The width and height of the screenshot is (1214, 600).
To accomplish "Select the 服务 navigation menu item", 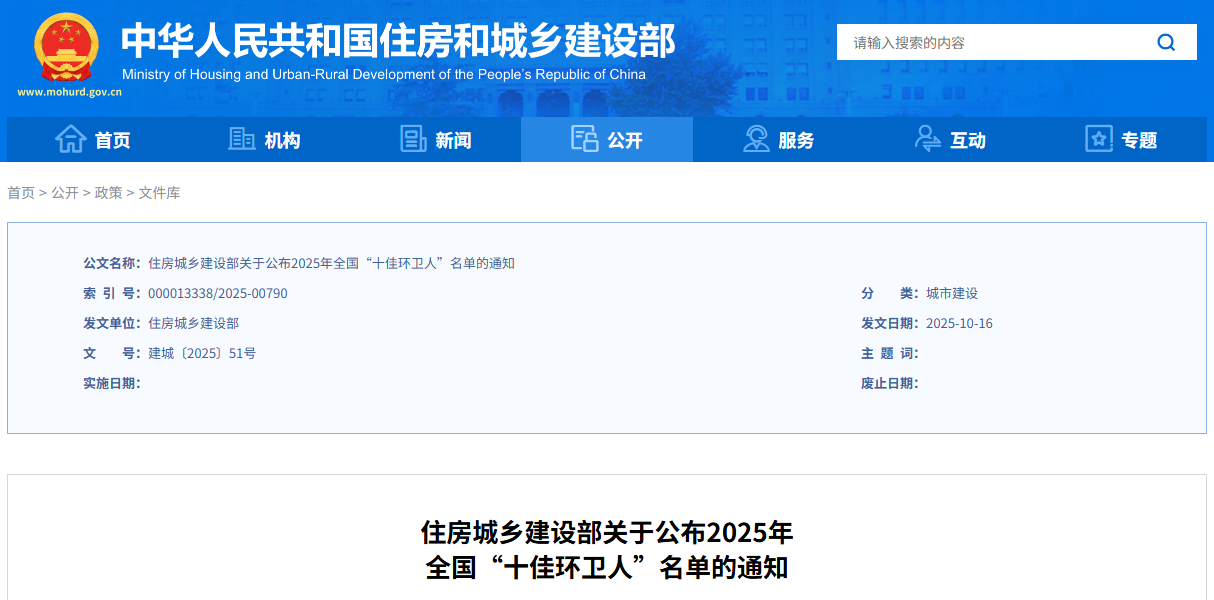I will 796,141.
